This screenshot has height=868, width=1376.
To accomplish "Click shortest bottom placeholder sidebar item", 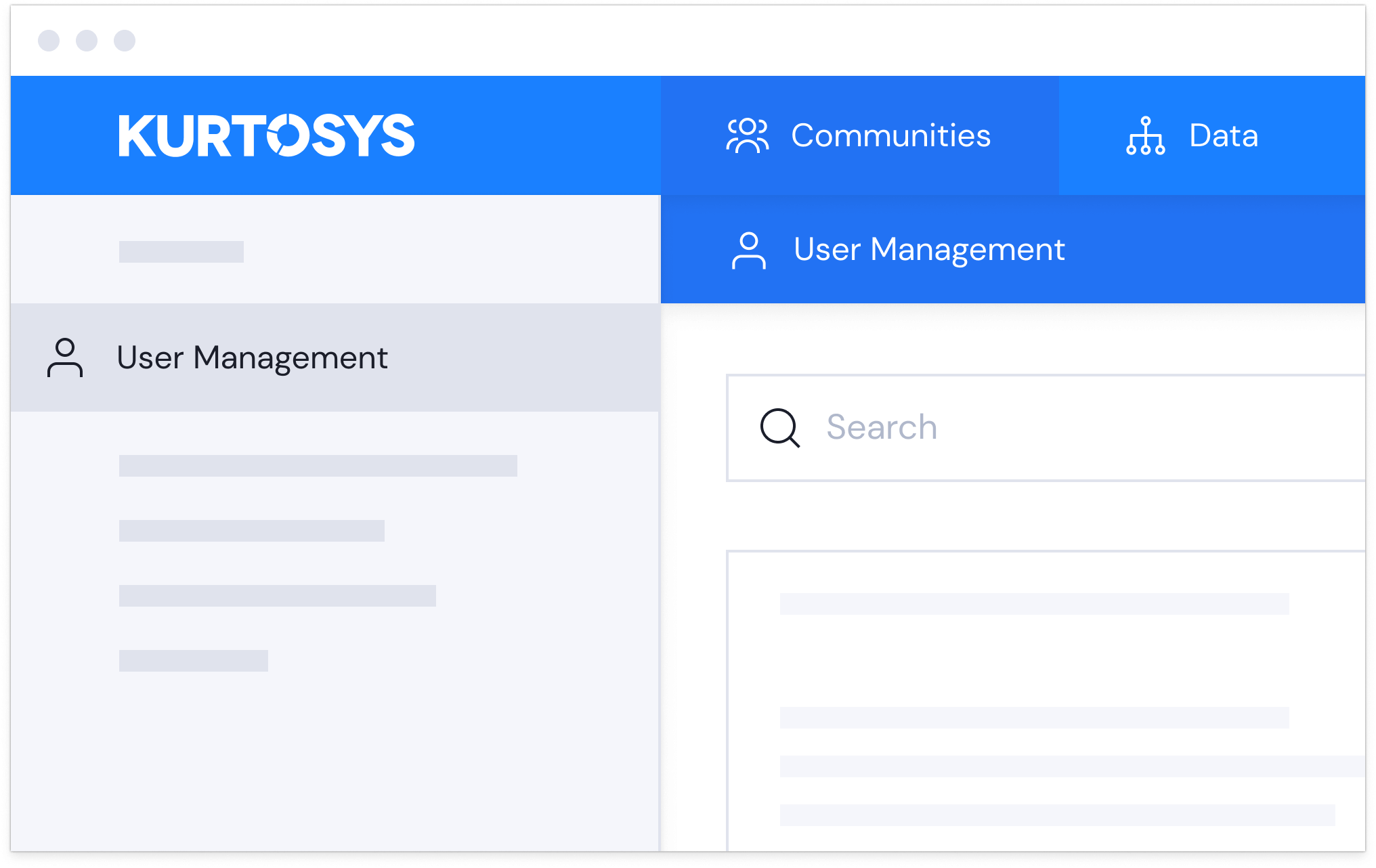I will tap(194, 661).
